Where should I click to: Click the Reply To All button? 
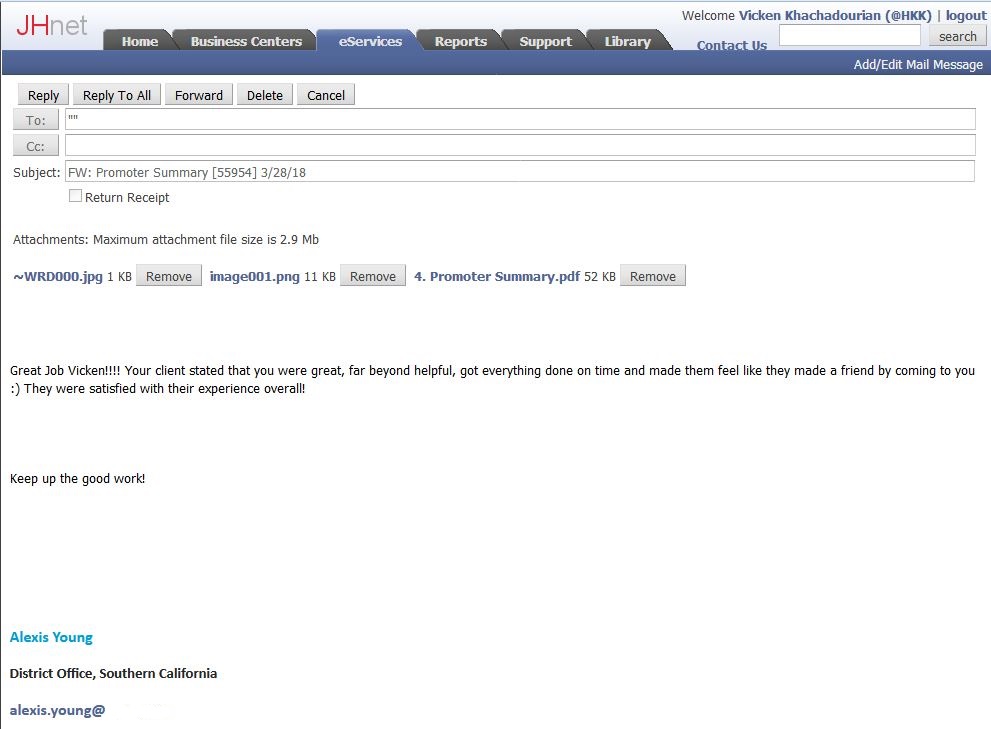pos(117,95)
